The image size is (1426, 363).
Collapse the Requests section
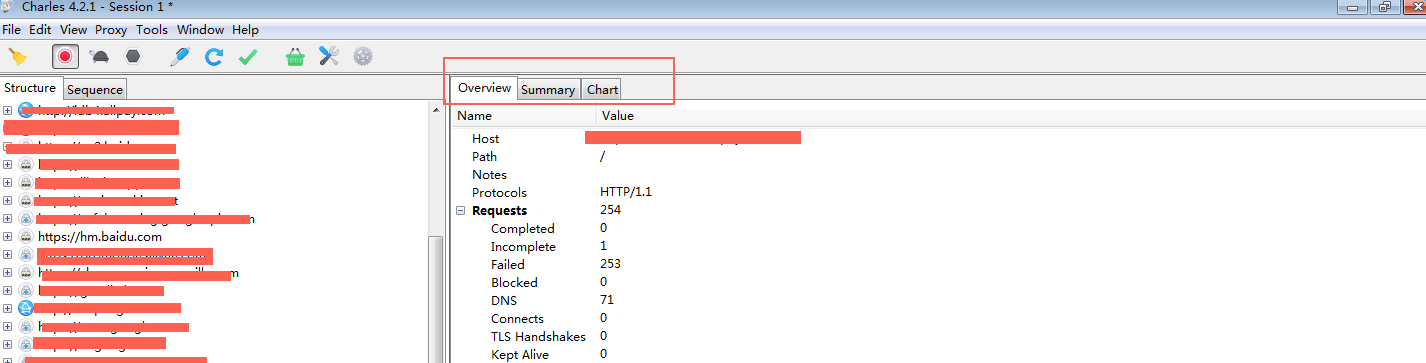[x=461, y=211]
